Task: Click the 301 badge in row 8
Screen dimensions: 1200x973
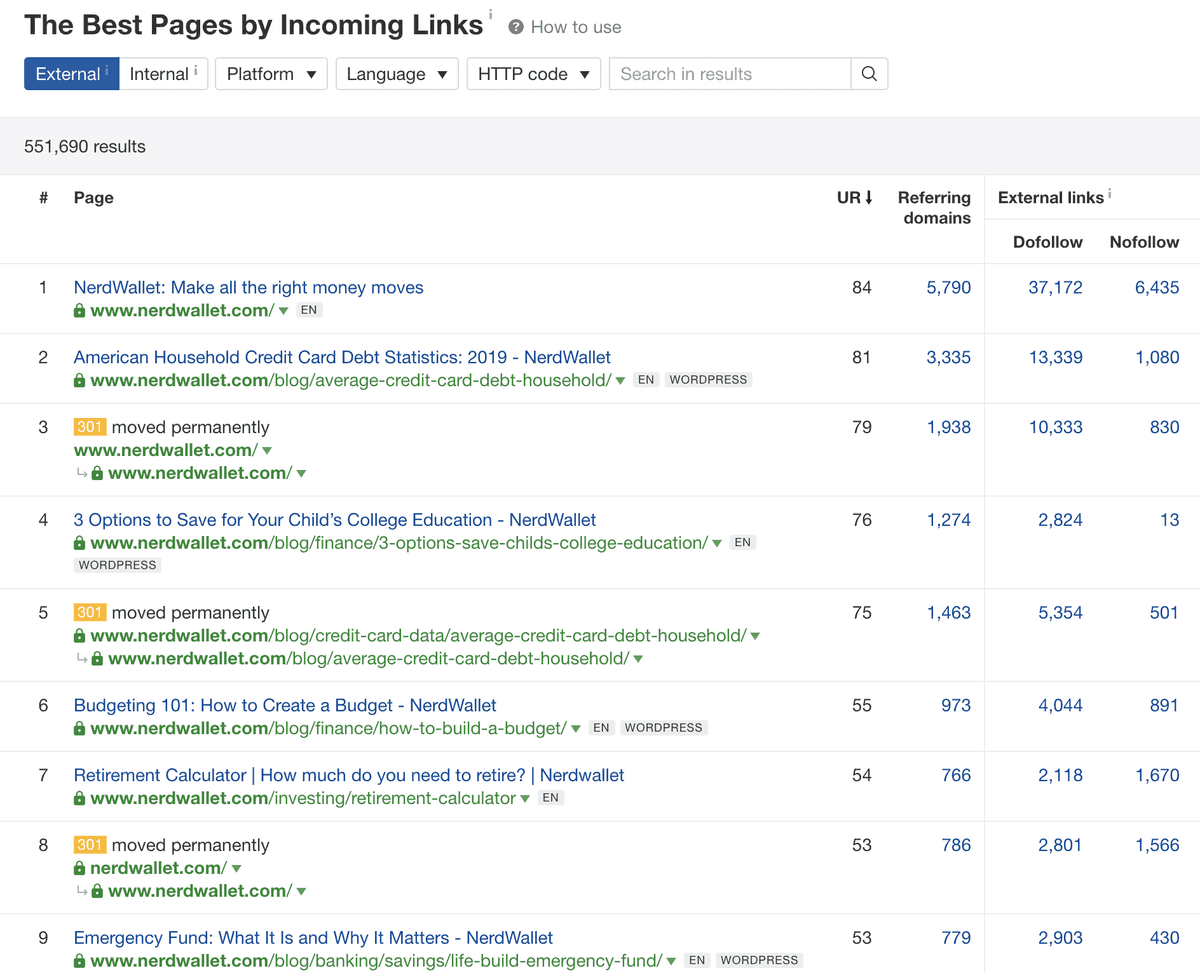Action: point(90,845)
